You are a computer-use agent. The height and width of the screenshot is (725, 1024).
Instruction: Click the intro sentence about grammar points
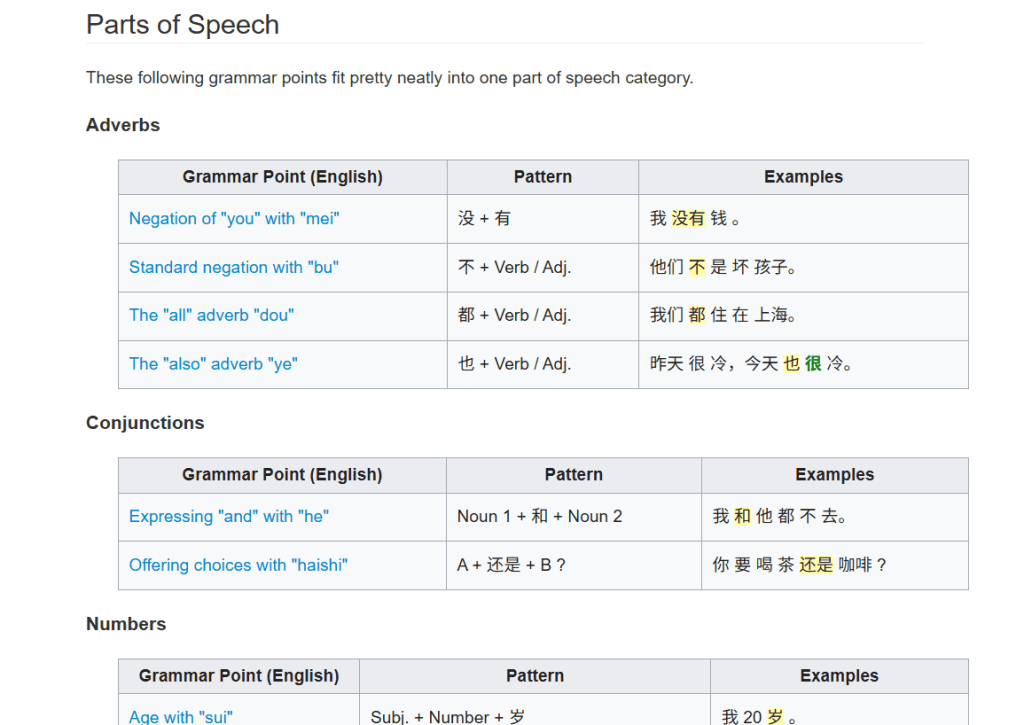(389, 78)
